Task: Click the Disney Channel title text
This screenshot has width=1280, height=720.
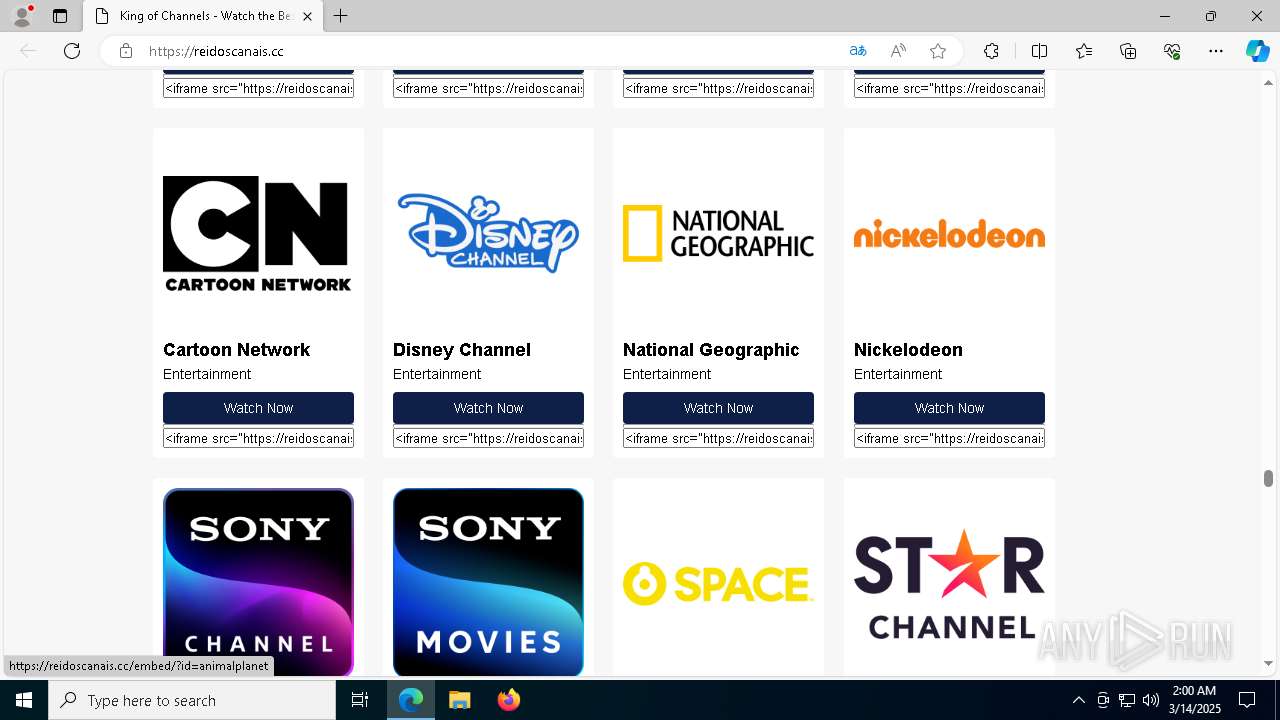Action: click(461, 350)
